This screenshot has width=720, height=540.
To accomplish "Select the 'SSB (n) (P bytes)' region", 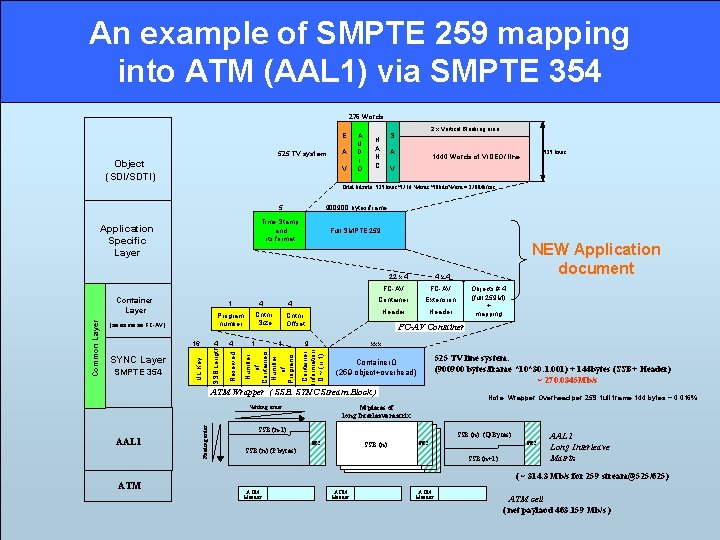I will coord(269,451).
